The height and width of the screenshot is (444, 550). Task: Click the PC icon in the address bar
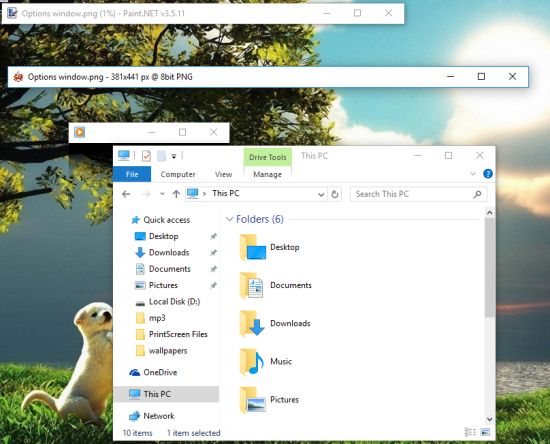pos(193,193)
